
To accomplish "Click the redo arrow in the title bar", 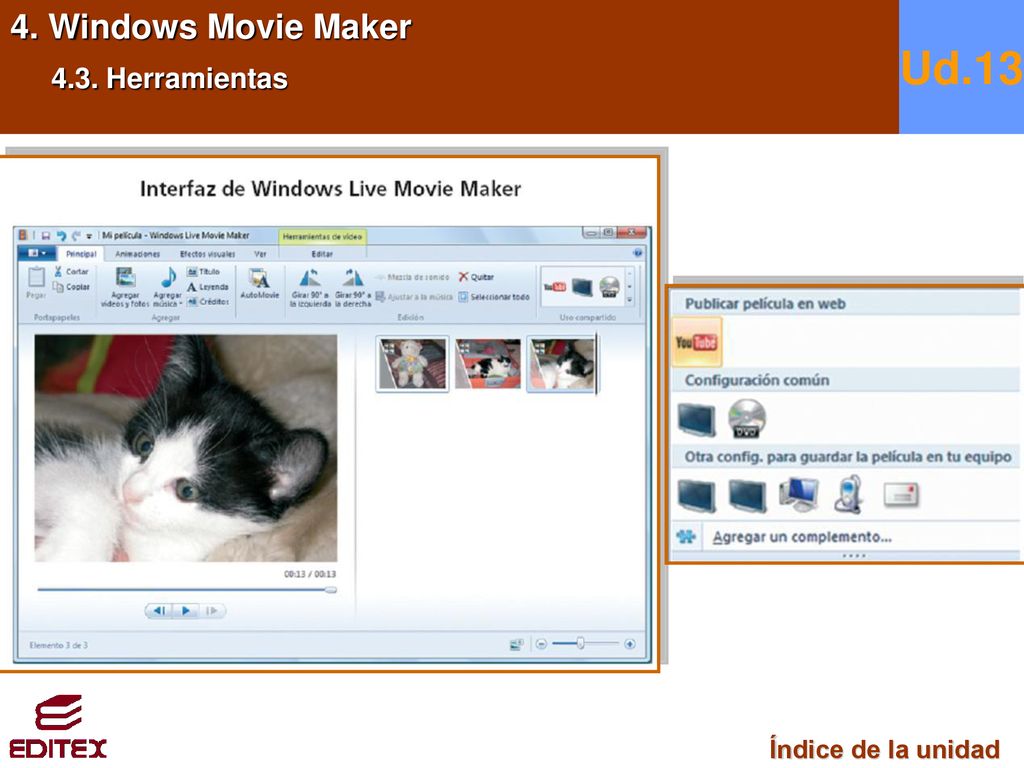I will (x=76, y=235).
